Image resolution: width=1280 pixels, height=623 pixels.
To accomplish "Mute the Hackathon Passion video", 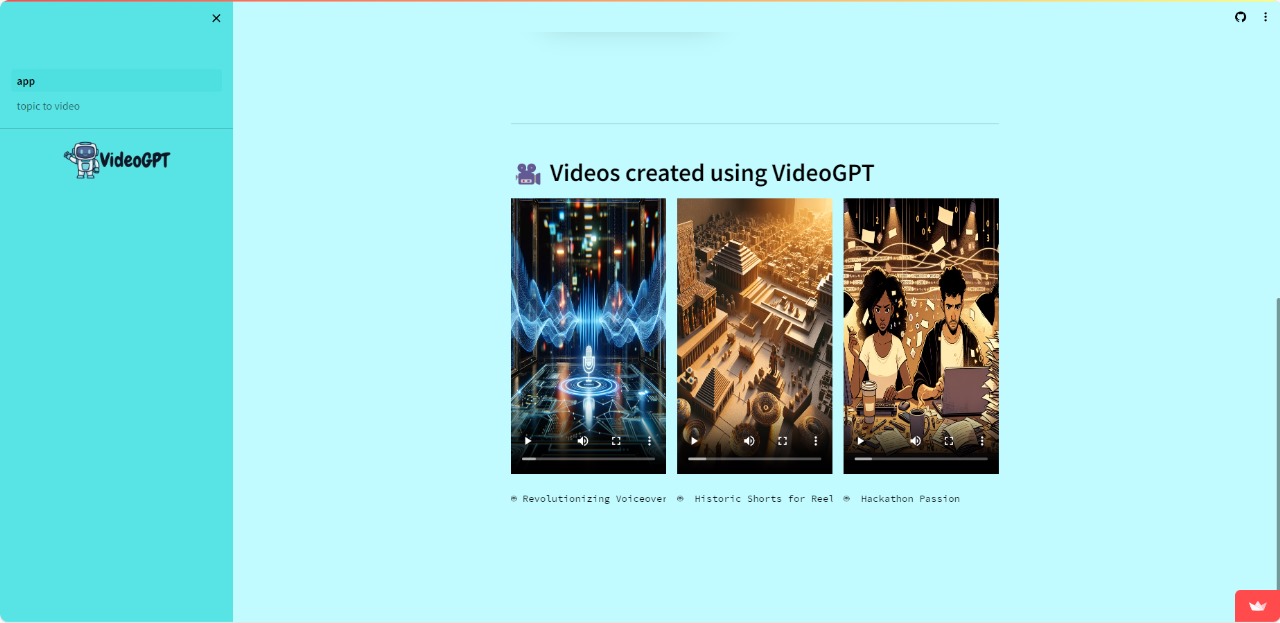I will [915, 440].
